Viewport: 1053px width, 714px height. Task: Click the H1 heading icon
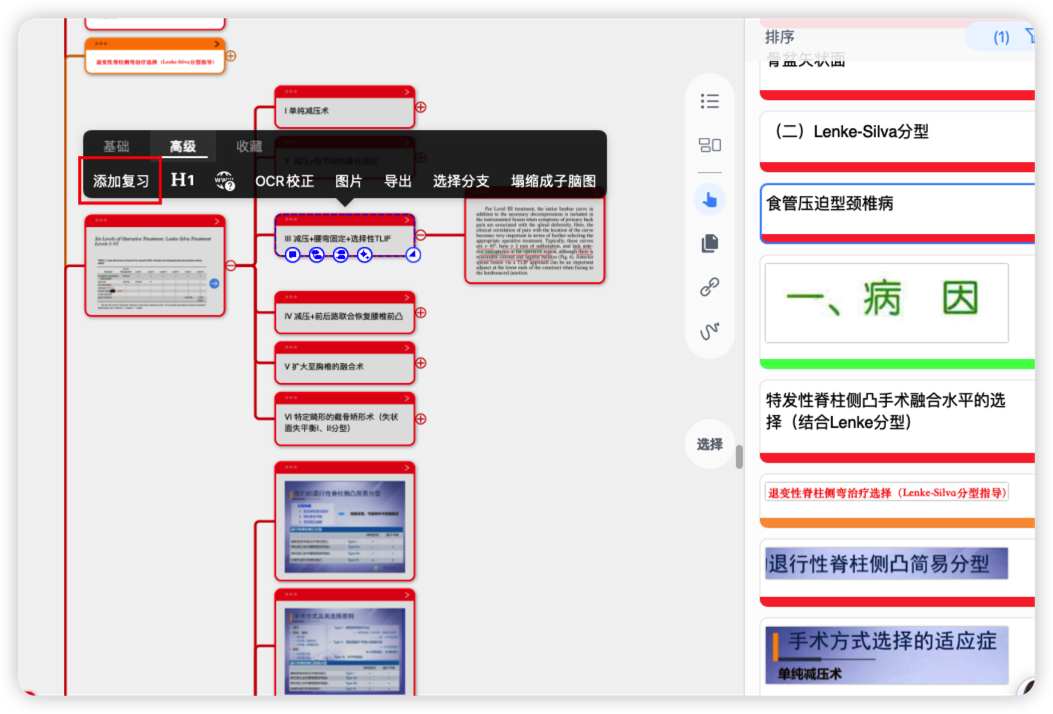point(183,181)
